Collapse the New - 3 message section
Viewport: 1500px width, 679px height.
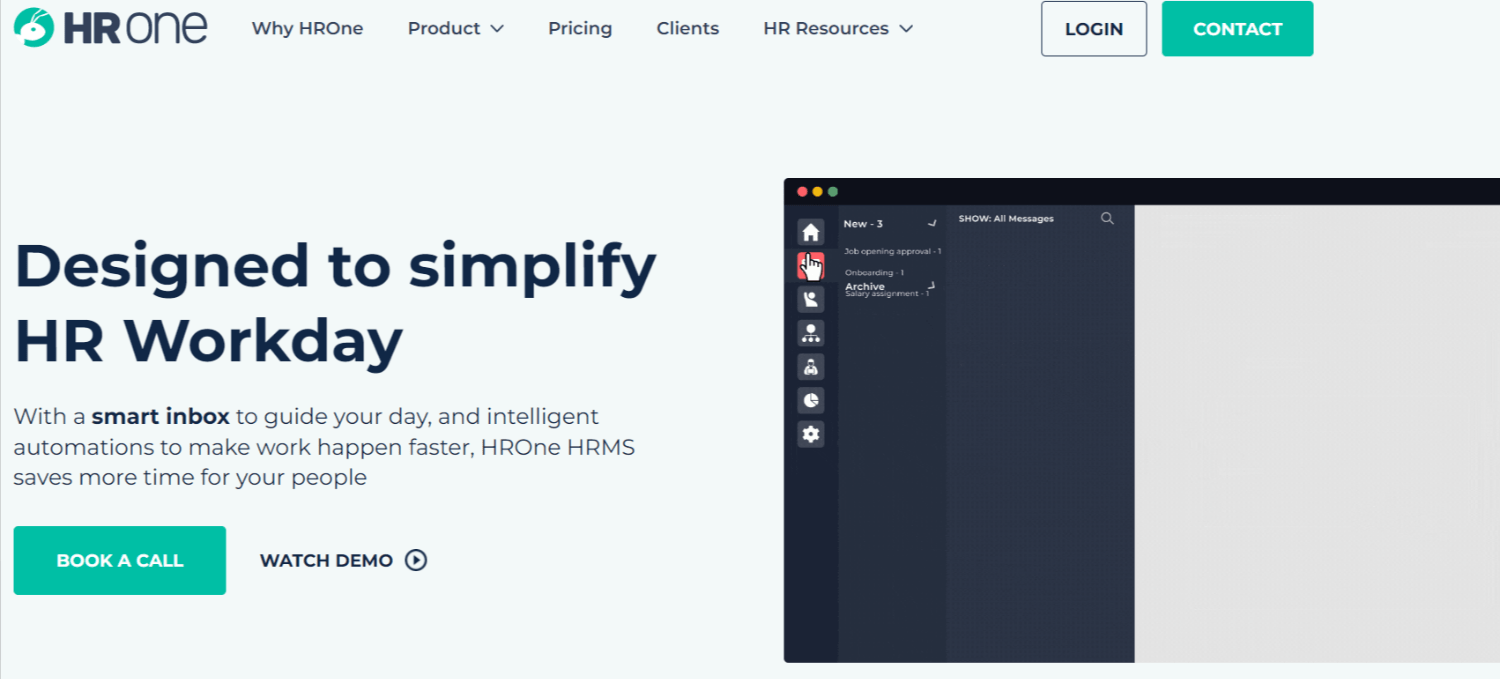[x=932, y=224]
